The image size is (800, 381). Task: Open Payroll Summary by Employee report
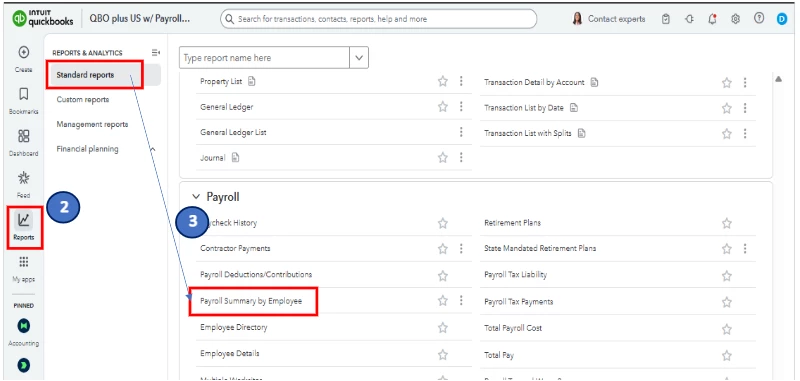(x=251, y=301)
